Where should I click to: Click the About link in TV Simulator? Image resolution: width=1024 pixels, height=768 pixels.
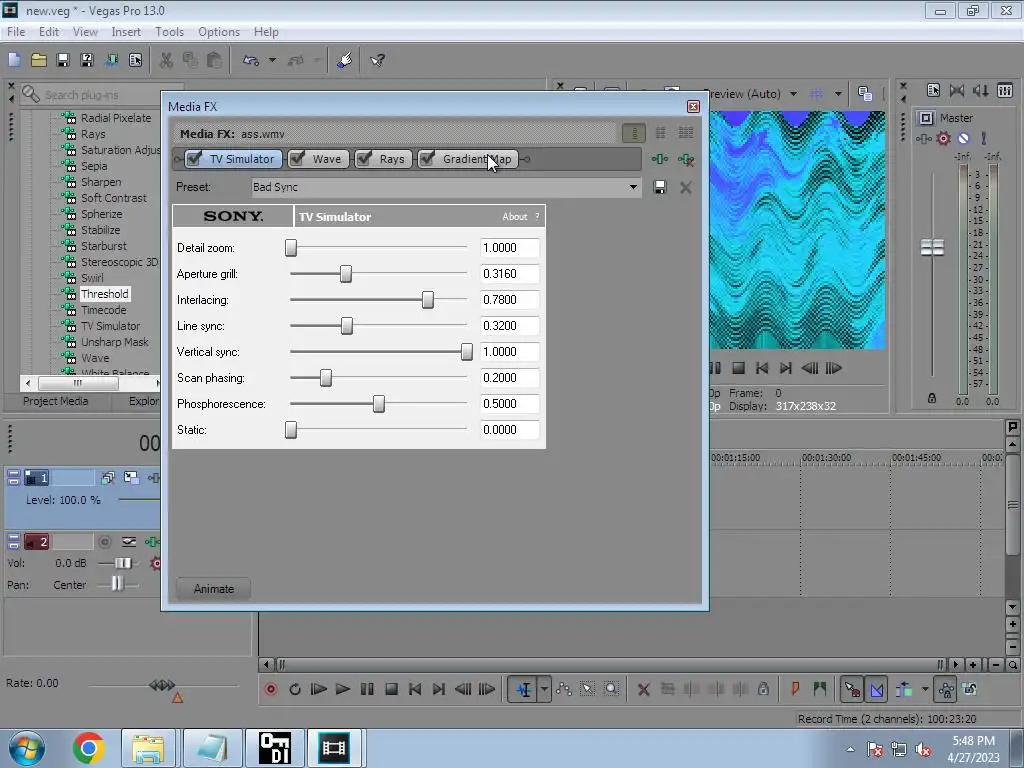[515, 217]
